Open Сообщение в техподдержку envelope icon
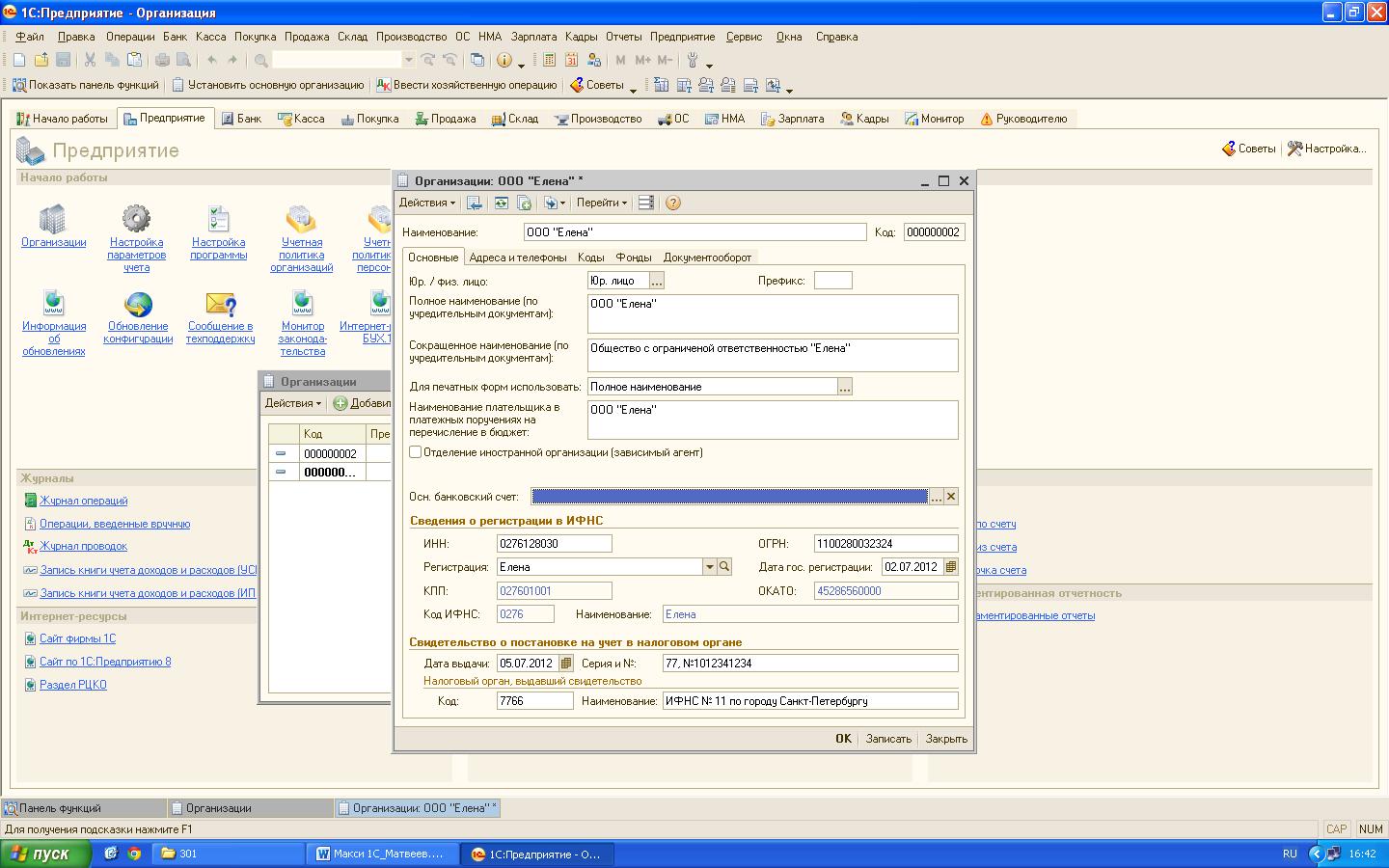 221,304
